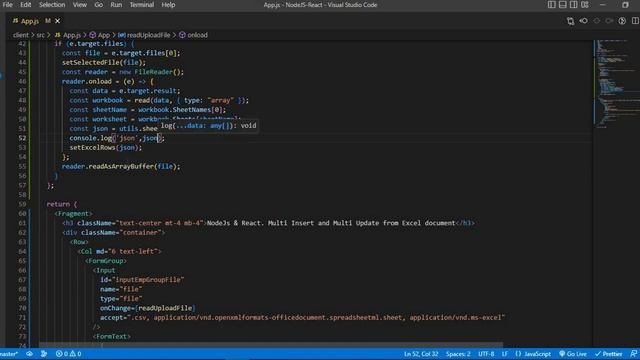The width and height of the screenshot is (640, 360).
Task: Click the greyed forward navigation icon
Action: [x=609, y=21]
